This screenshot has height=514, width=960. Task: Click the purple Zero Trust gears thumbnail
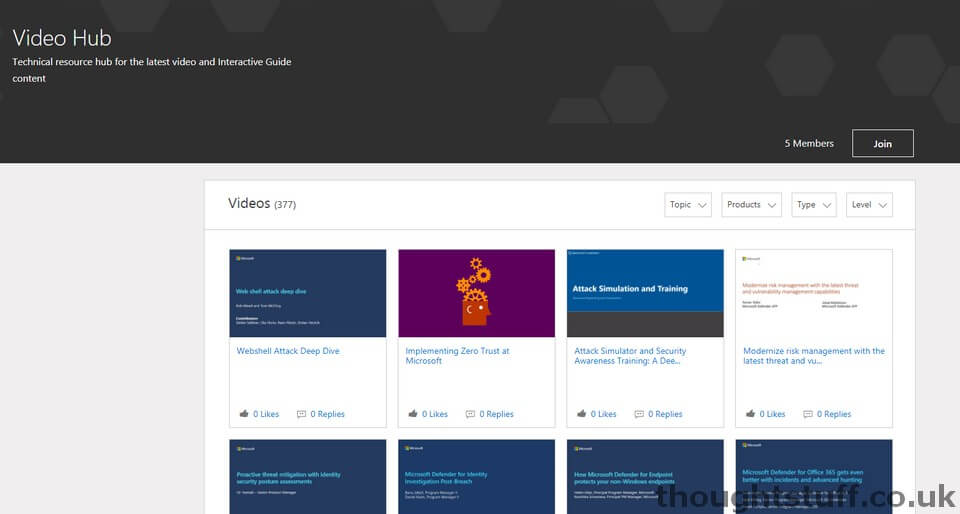coord(476,293)
